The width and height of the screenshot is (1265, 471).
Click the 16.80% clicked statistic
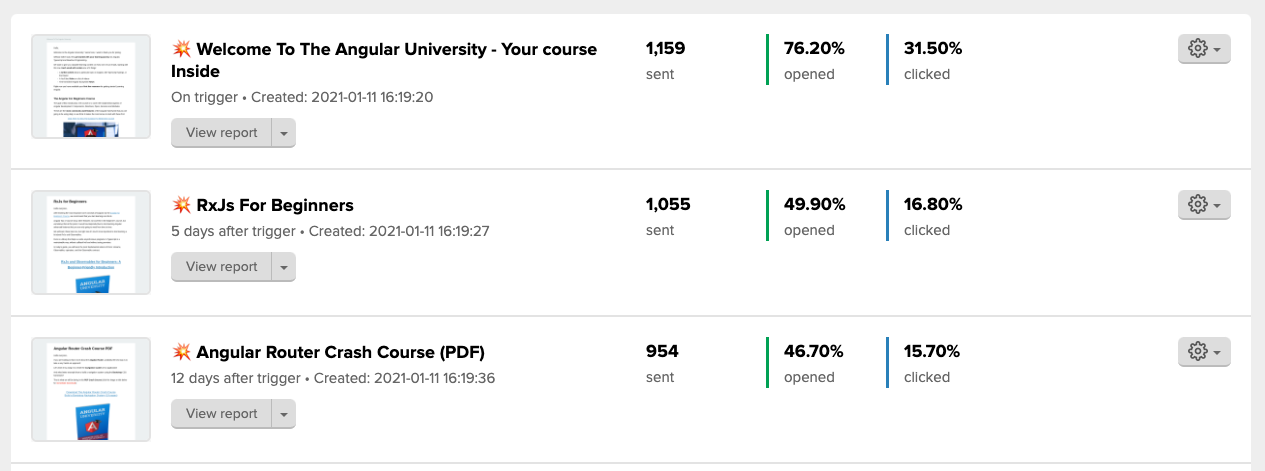point(933,205)
